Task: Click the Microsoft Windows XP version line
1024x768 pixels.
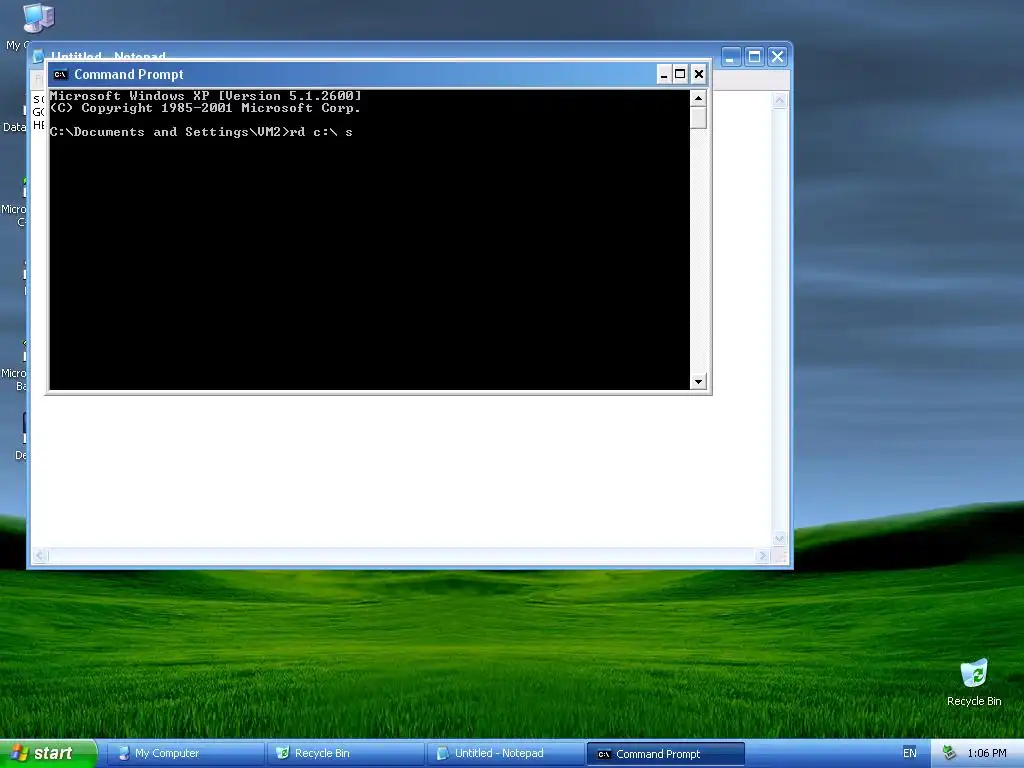Action: [206, 96]
